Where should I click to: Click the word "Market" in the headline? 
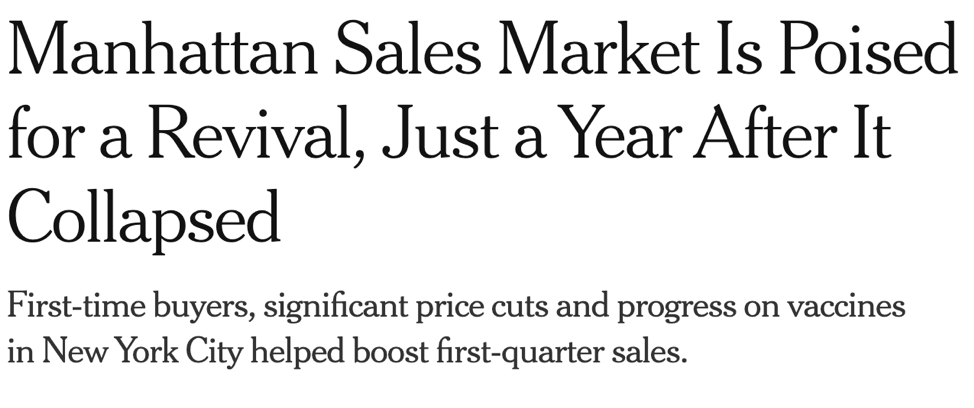tap(599, 48)
